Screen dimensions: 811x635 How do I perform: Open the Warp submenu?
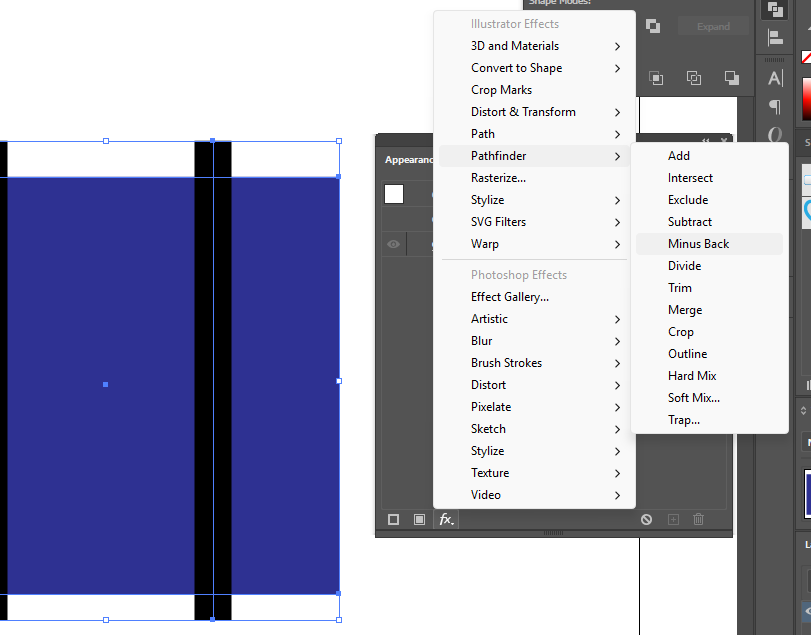[534, 244]
